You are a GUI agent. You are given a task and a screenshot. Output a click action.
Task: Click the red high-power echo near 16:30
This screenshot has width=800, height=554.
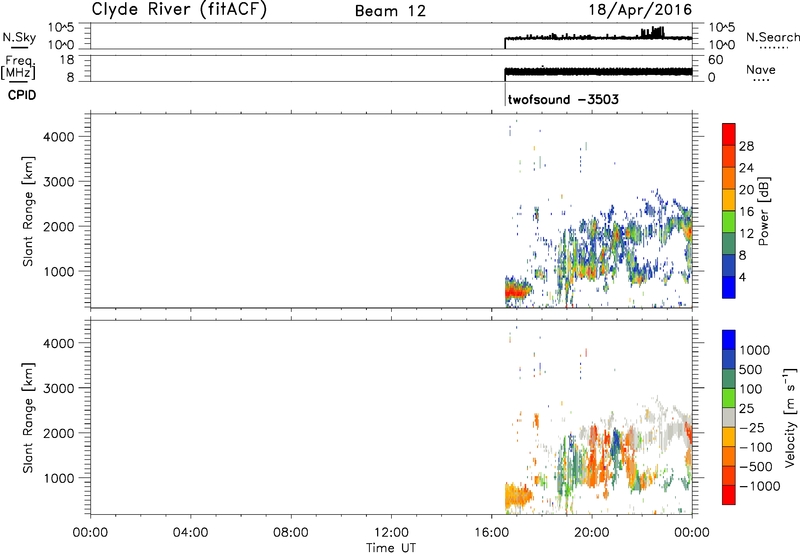(x=515, y=292)
